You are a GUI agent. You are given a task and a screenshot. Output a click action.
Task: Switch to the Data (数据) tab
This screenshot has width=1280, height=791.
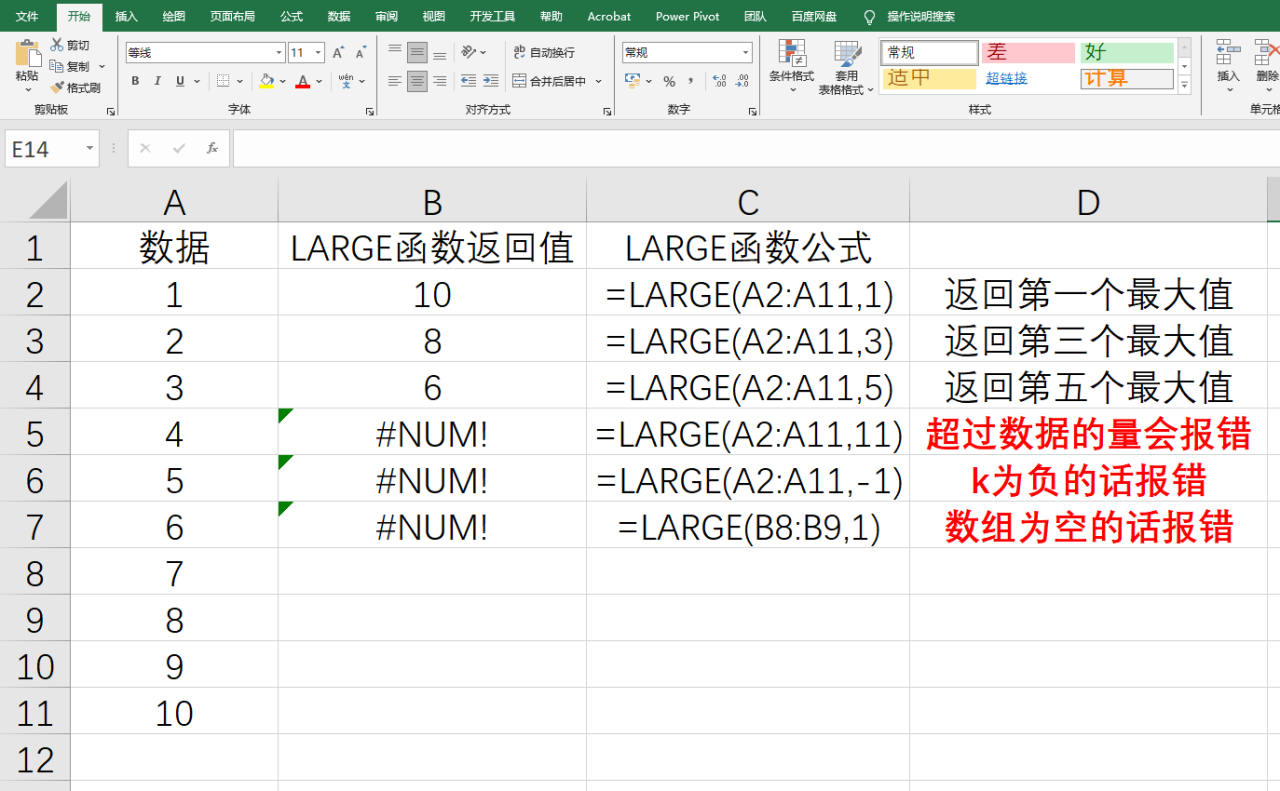pyautogui.click(x=339, y=16)
